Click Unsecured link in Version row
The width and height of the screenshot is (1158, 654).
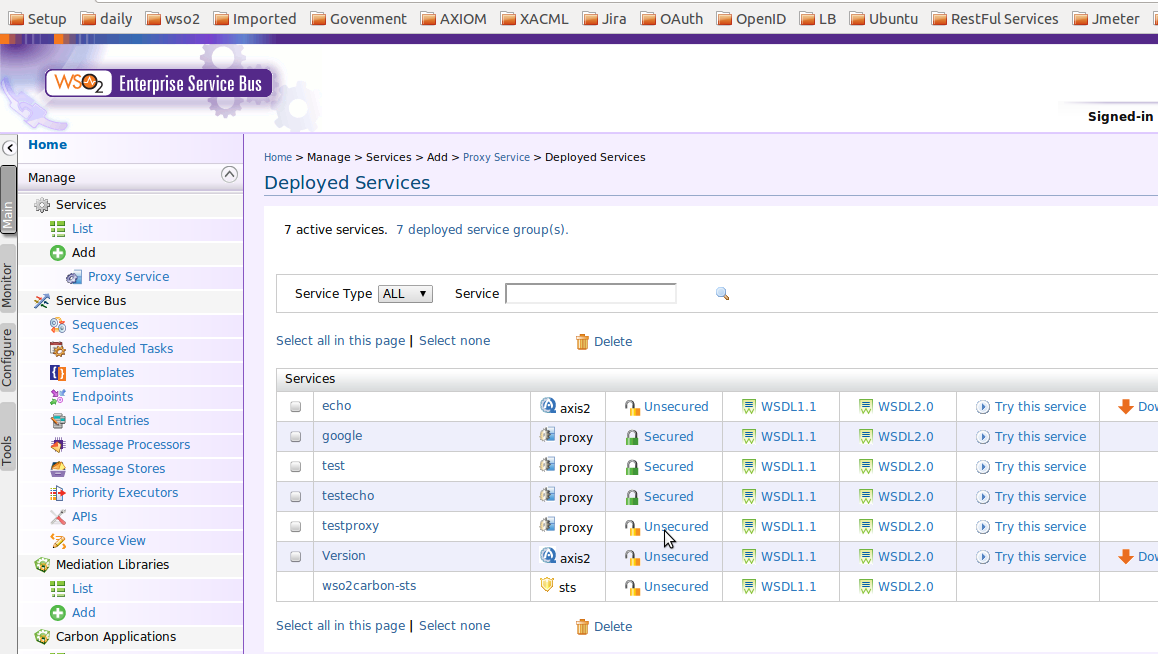(x=676, y=557)
